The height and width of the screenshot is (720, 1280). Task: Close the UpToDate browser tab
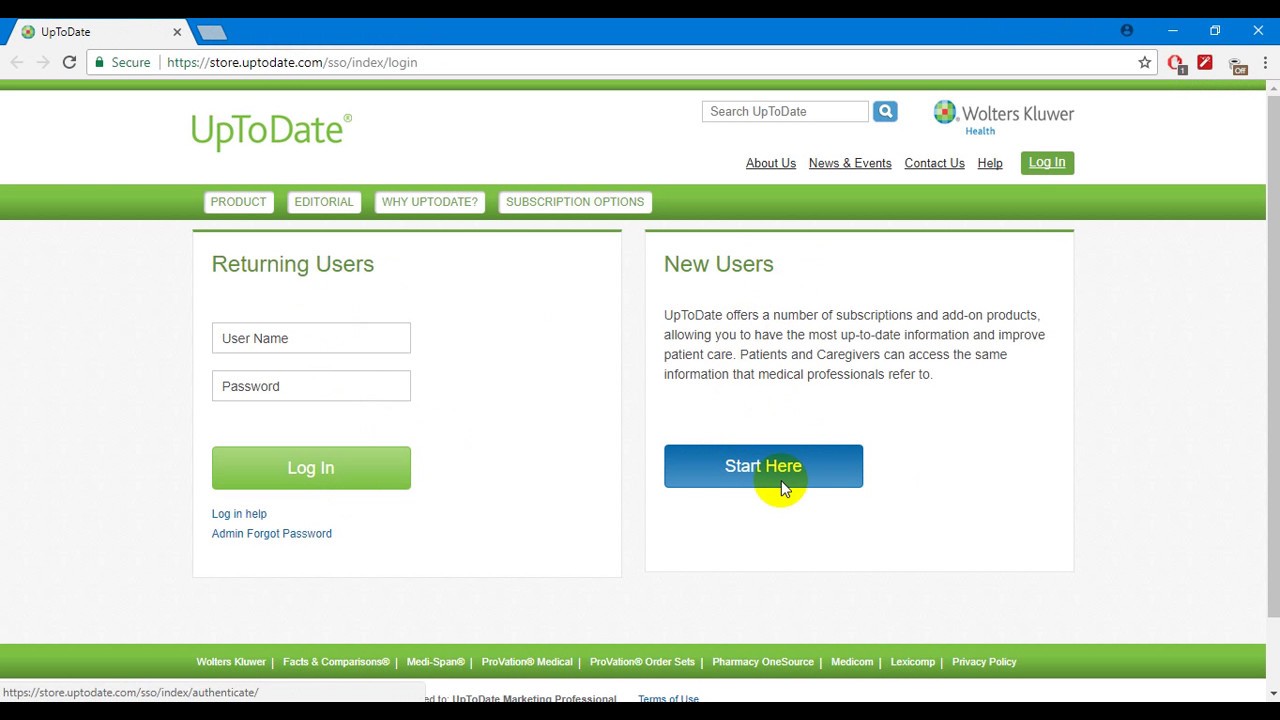(x=177, y=32)
